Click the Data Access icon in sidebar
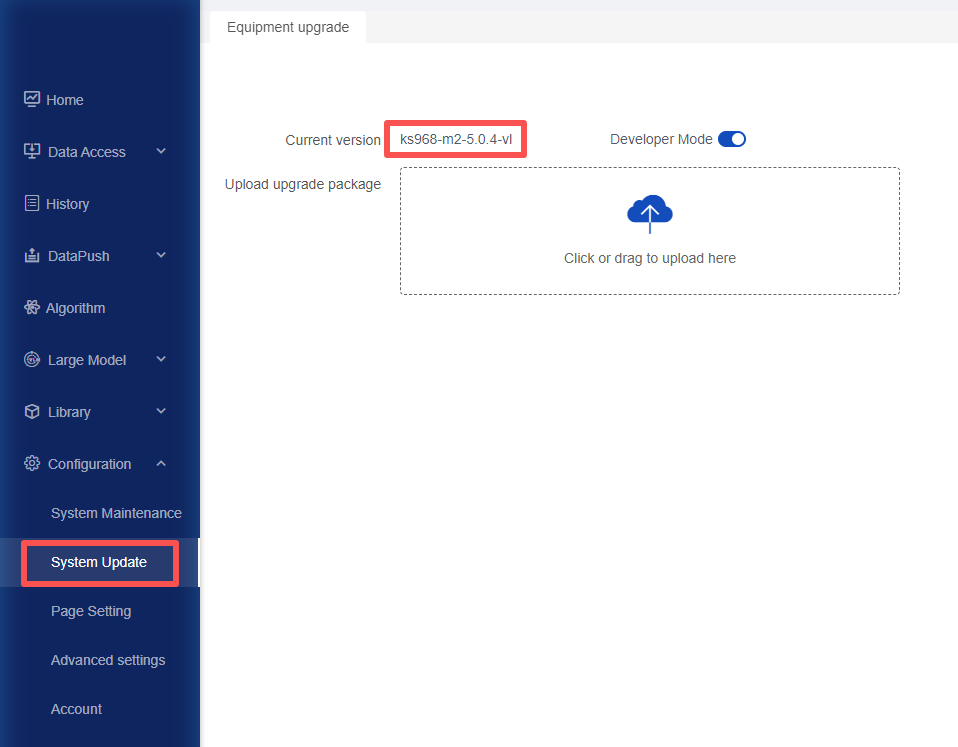 [x=32, y=151]
